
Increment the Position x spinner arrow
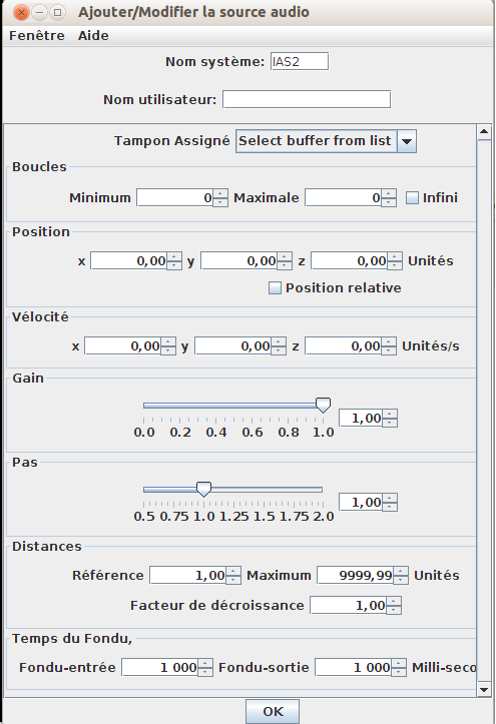tap(174, 257)
